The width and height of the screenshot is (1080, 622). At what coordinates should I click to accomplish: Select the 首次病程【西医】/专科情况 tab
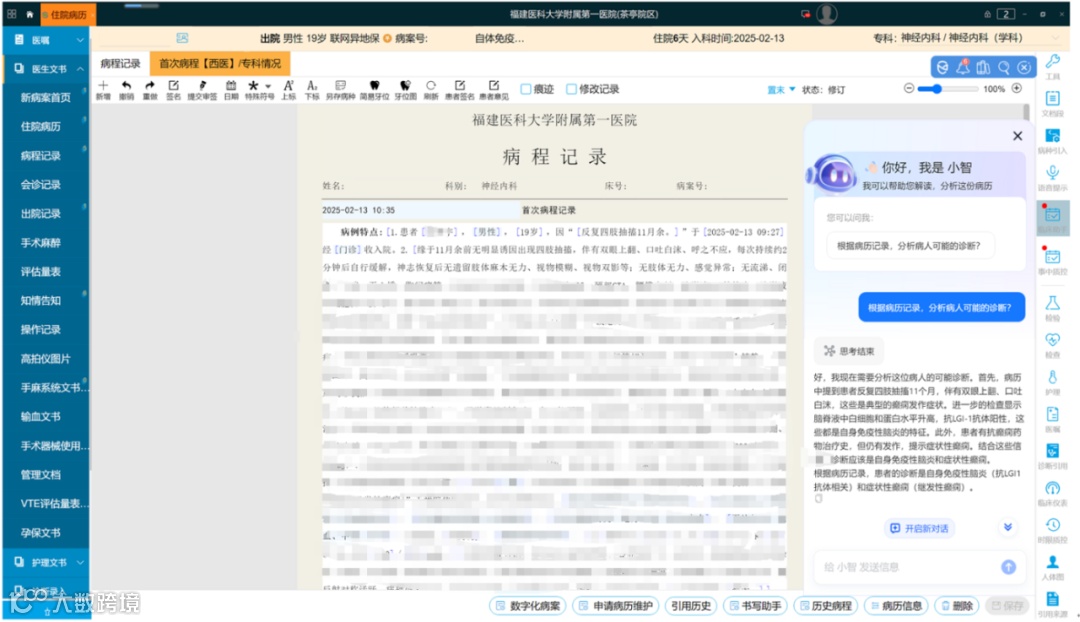point(220,63)
